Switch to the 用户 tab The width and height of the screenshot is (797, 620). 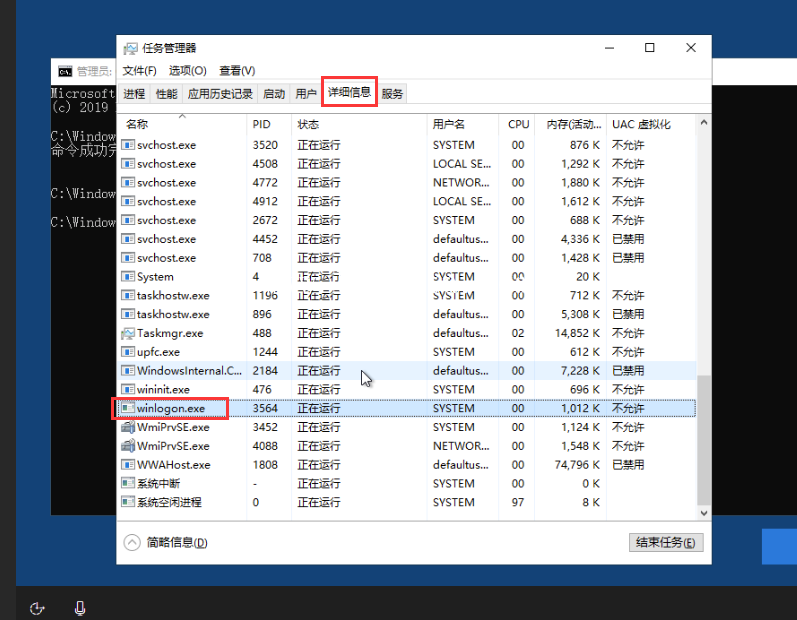(305, 94)
